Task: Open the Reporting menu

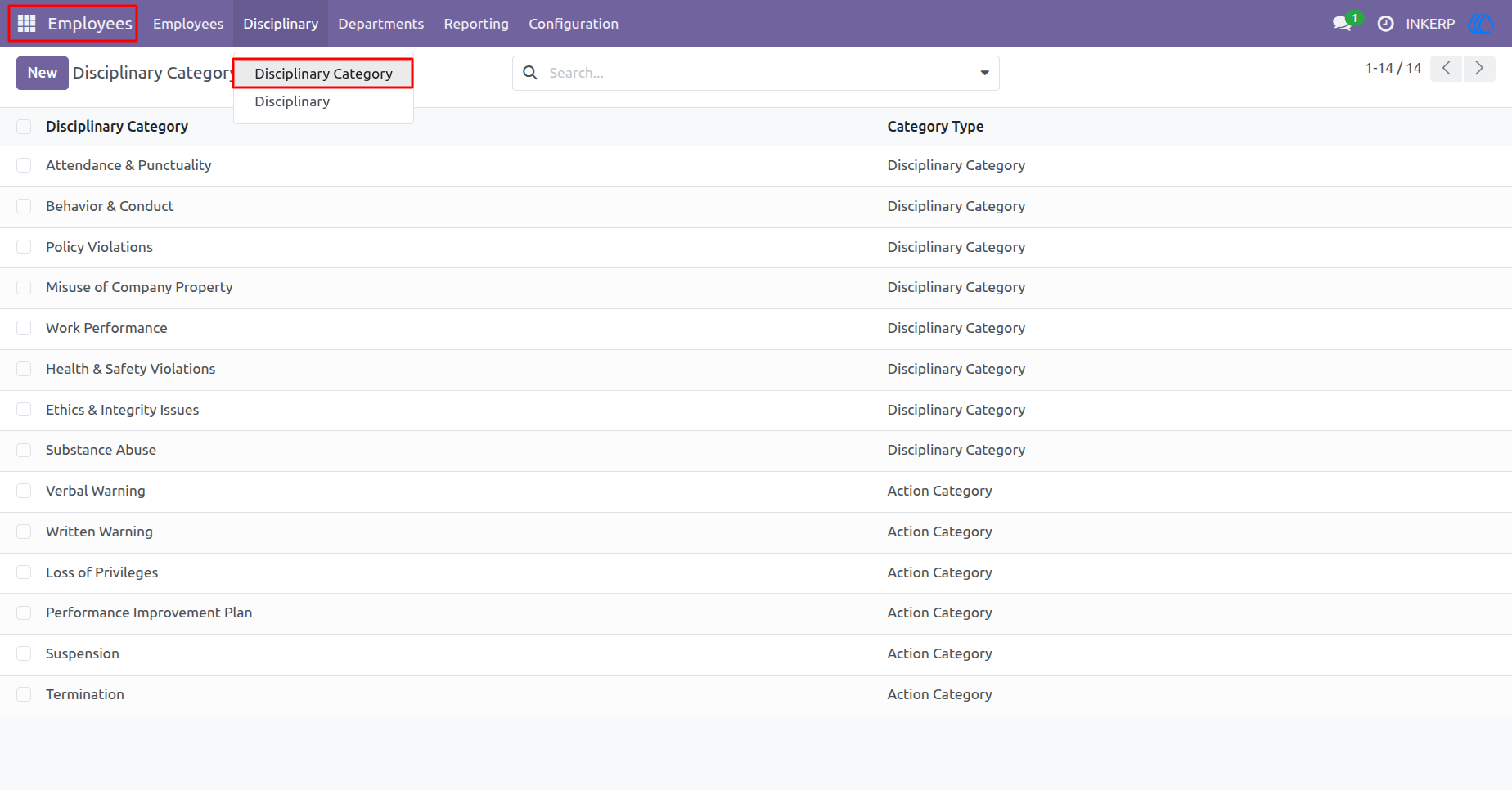Action: click(476, 24)
